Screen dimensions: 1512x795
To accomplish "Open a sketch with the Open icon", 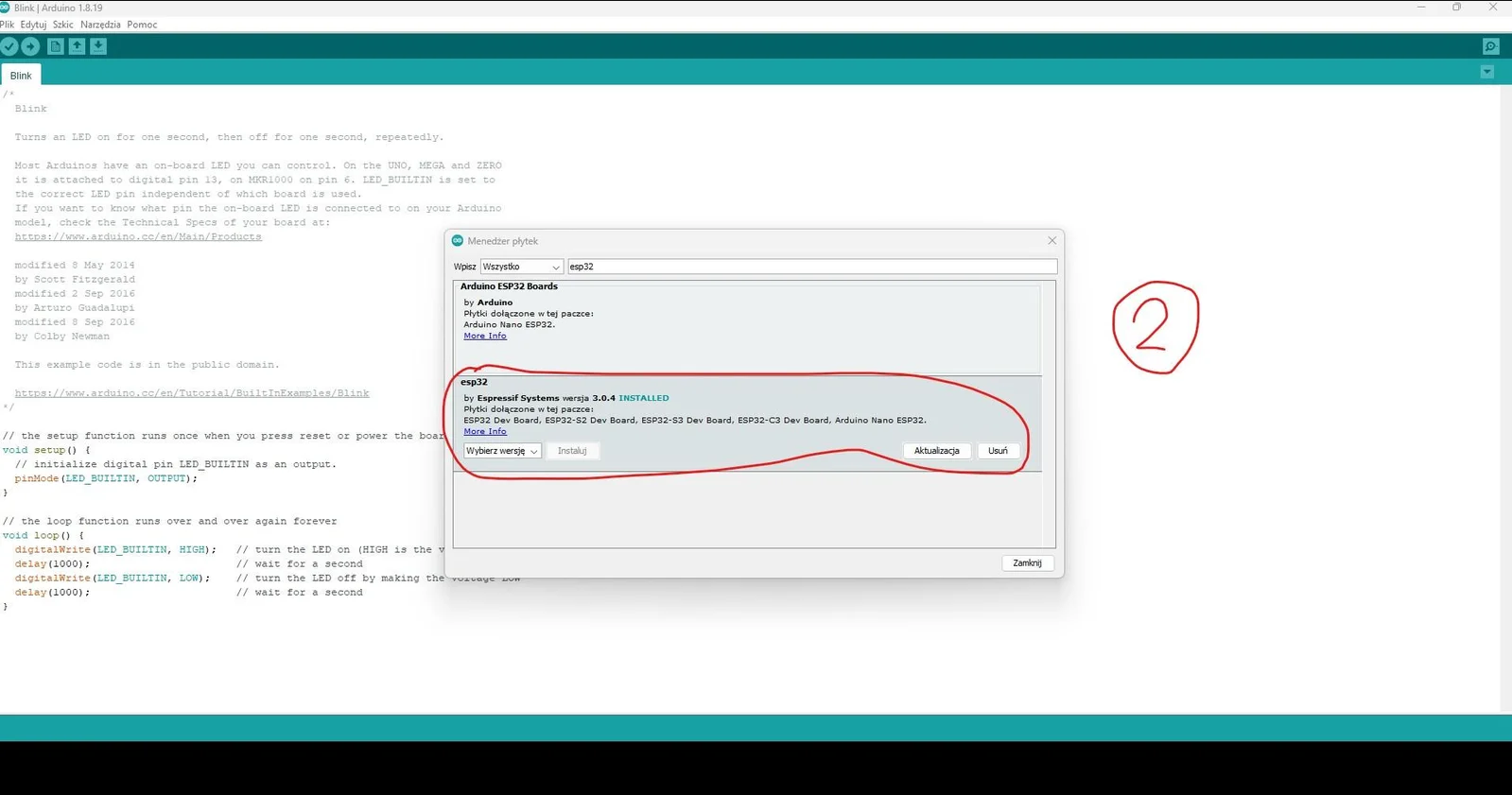I will tap(78, 46).
